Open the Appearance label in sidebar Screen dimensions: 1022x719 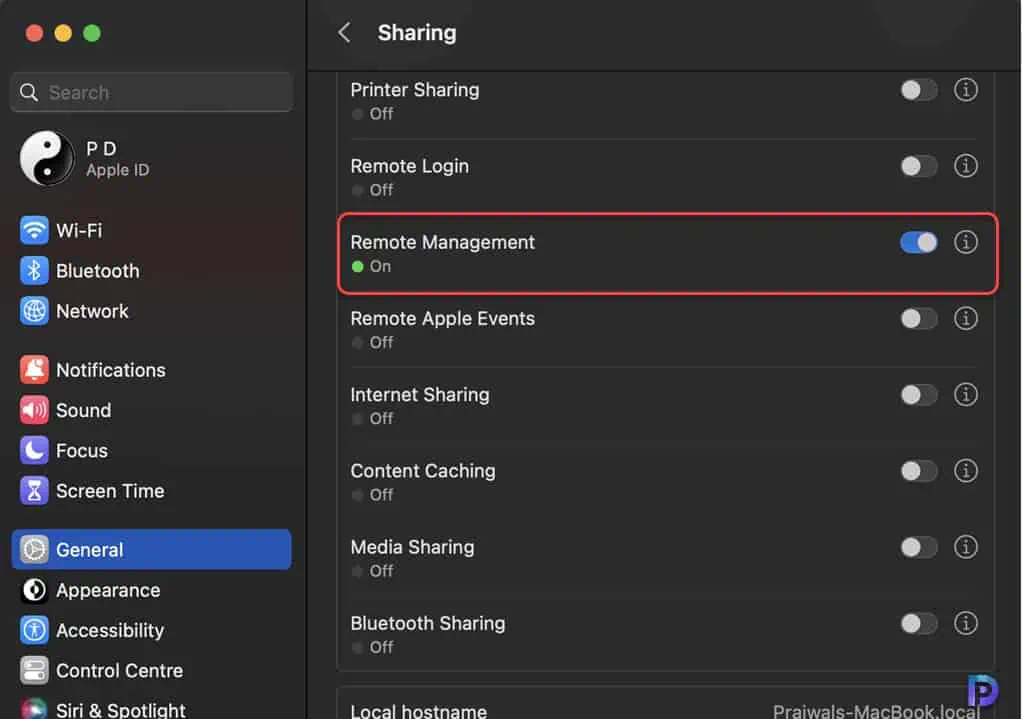(108, 591)
